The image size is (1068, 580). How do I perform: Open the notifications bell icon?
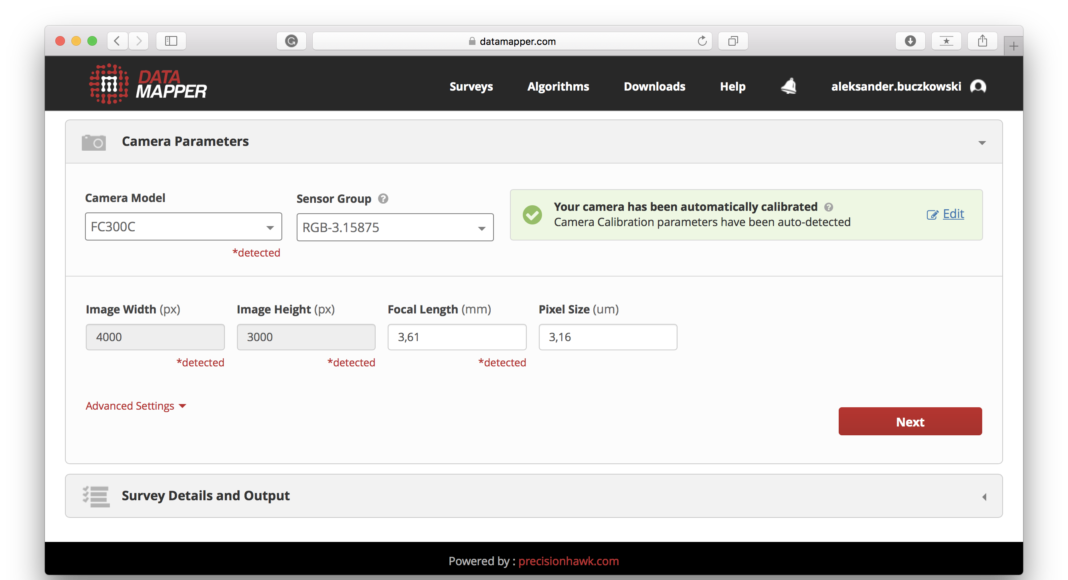pyautogui.click(x=789, y=87)
